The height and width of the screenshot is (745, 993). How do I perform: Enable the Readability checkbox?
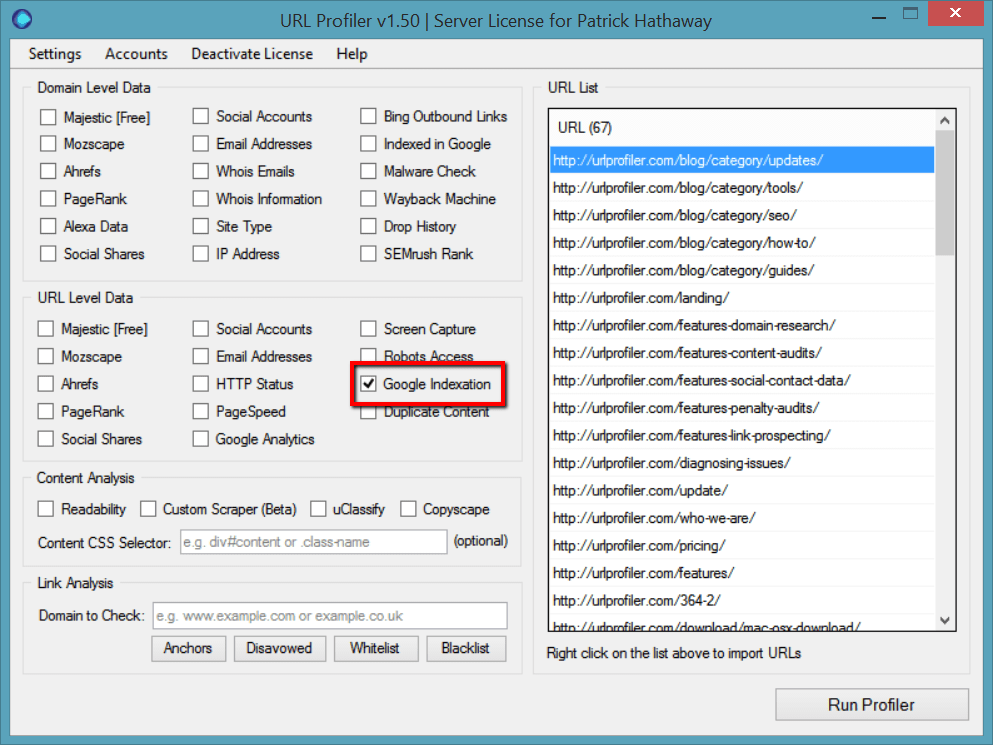coord(46,509)
